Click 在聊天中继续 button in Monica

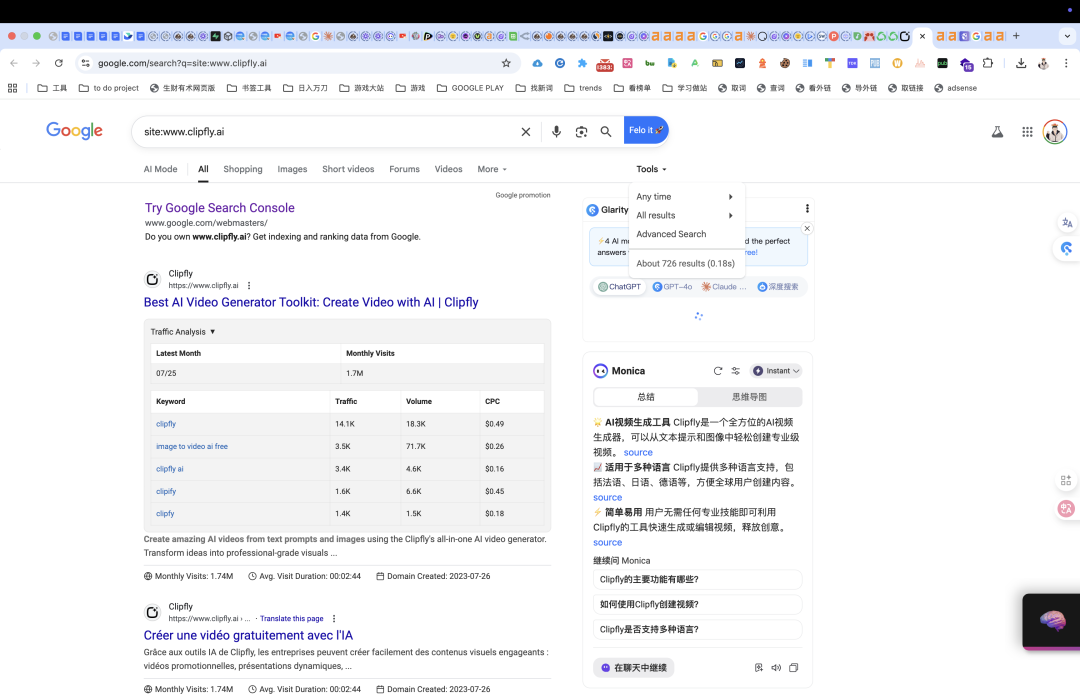634,668
